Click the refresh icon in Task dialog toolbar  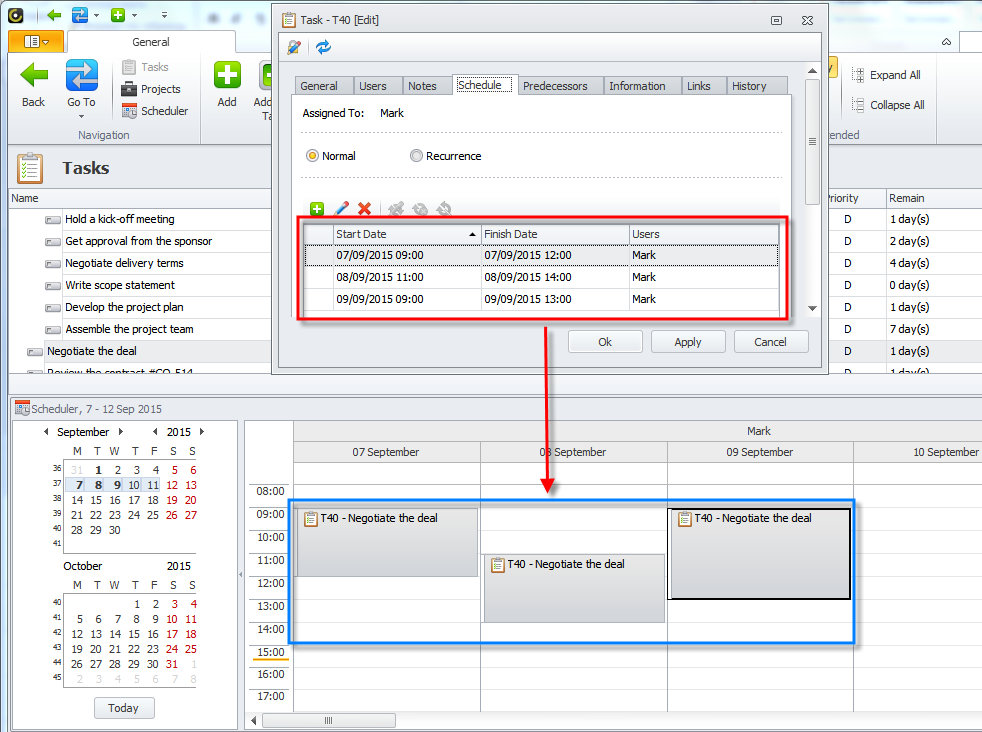pyautogui.click(x=323, y=47)
